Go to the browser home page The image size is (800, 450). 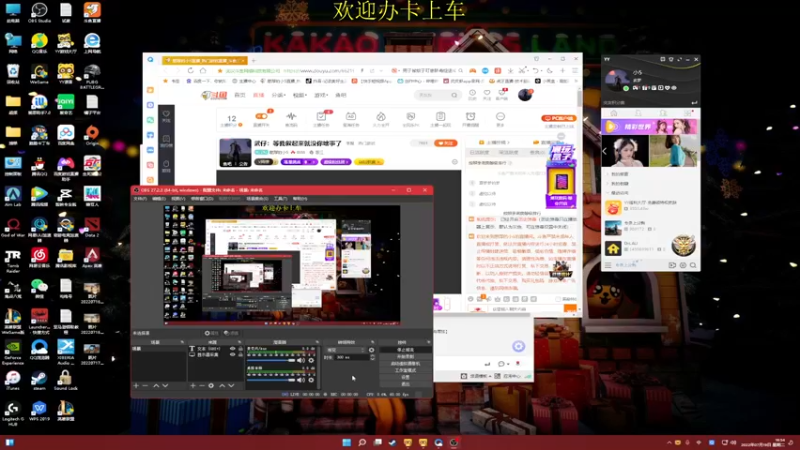coord(203,70)
